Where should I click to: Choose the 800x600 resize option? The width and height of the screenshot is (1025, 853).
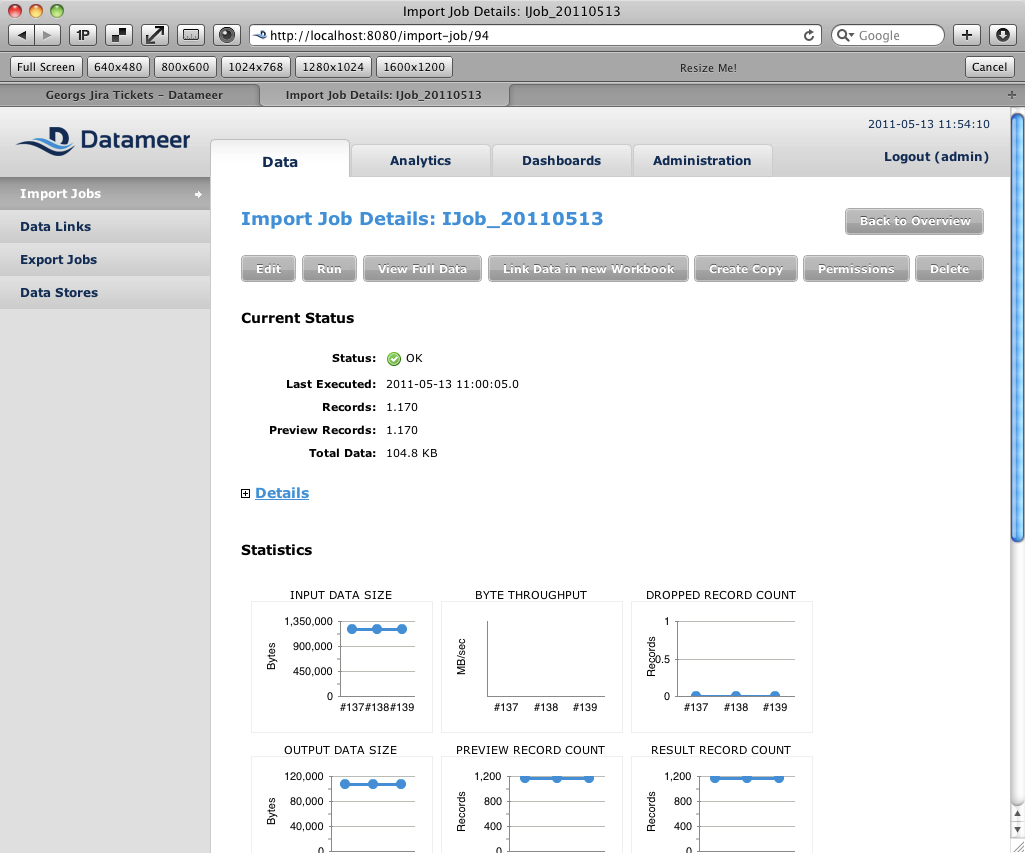[x=185, y=67]
